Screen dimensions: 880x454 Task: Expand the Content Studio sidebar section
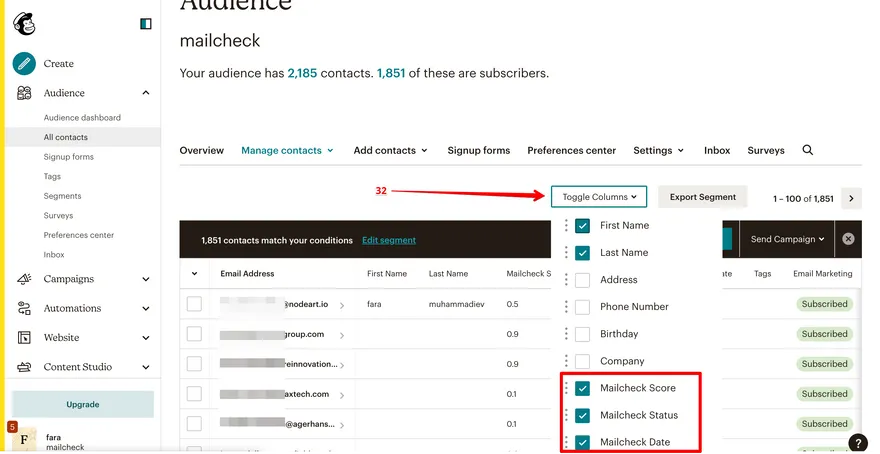pos(146,367)
